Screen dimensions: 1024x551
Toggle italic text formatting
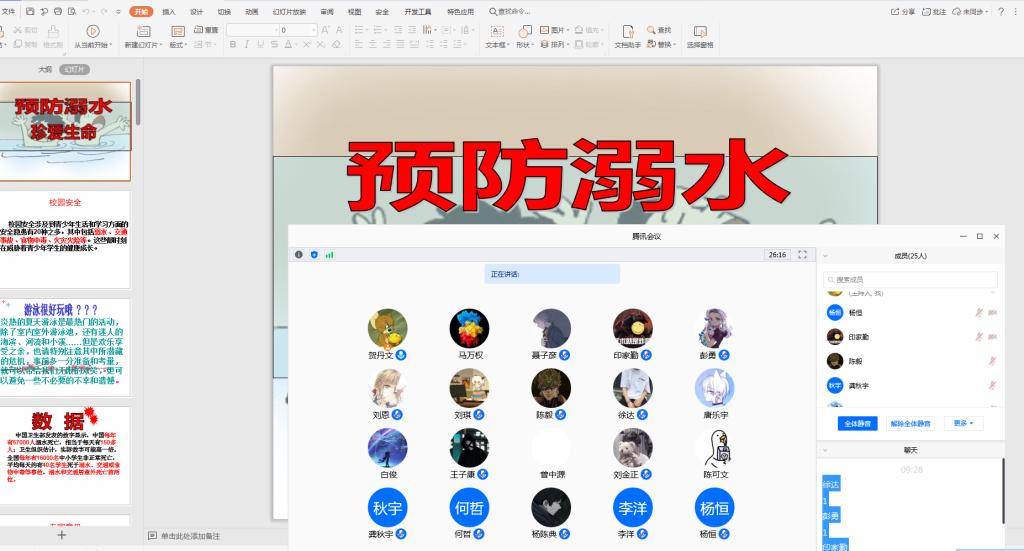[x=244, y=45]
